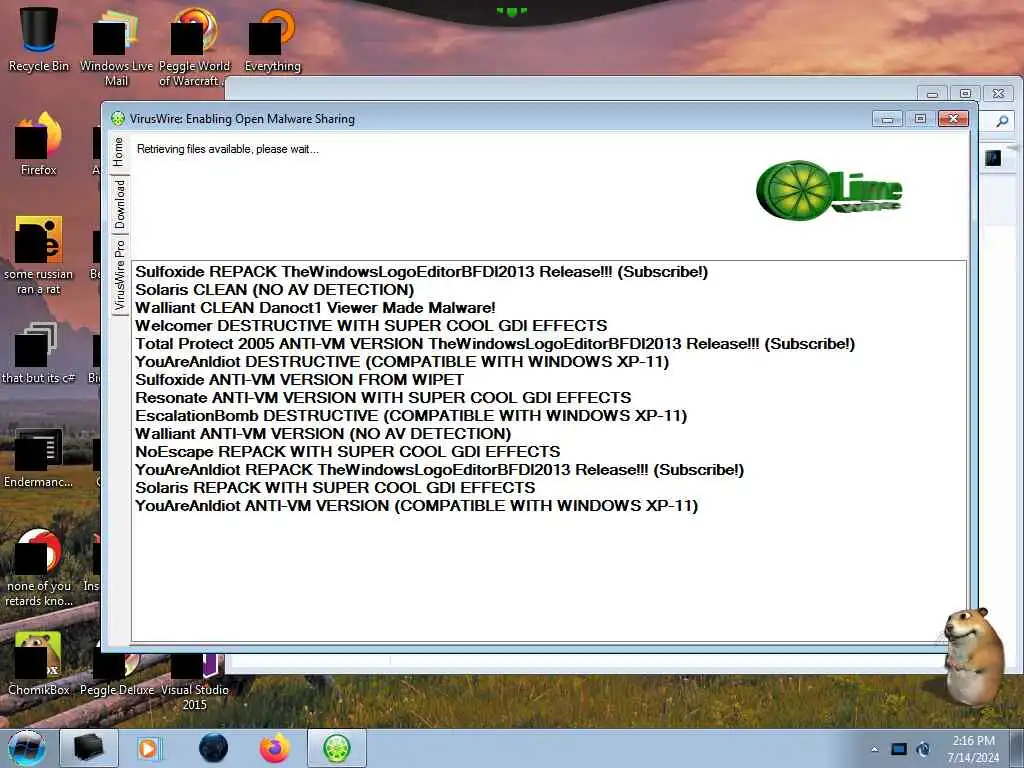Switch to the VirusWire Pro tab
Screen dimensions: 1024x768
click(120, 275)
